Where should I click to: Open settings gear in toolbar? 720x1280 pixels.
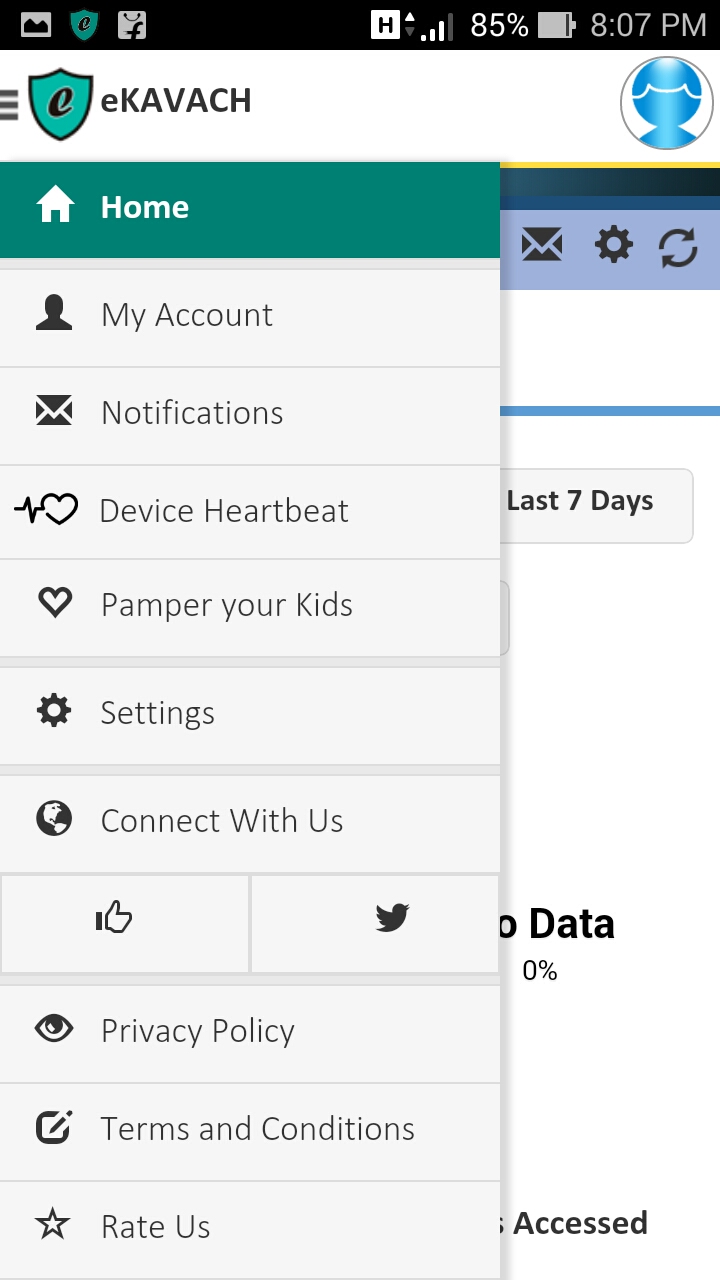point(614,245)
